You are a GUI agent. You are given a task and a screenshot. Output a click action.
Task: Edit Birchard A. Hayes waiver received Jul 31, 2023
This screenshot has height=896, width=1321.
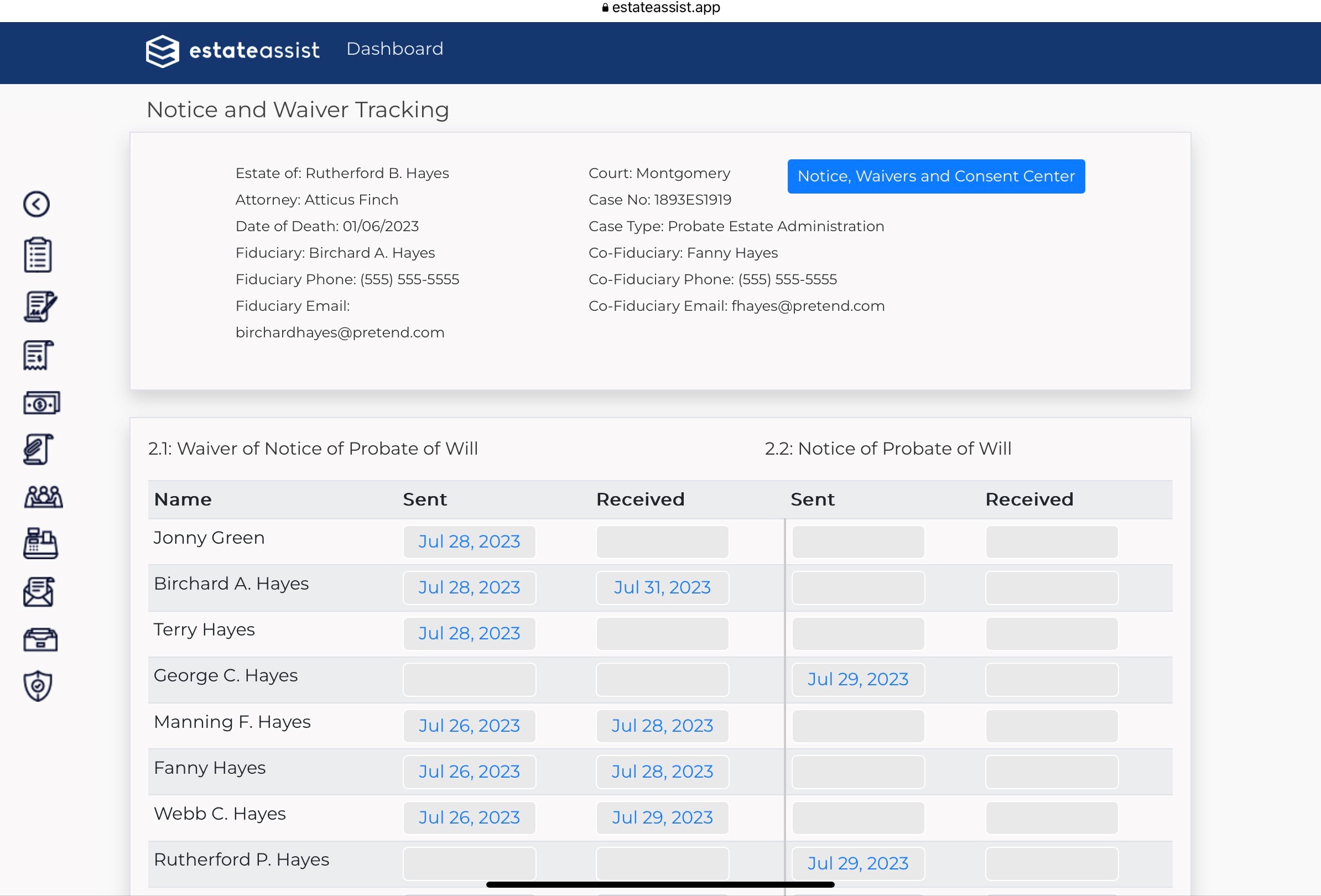tap(662, 587)
